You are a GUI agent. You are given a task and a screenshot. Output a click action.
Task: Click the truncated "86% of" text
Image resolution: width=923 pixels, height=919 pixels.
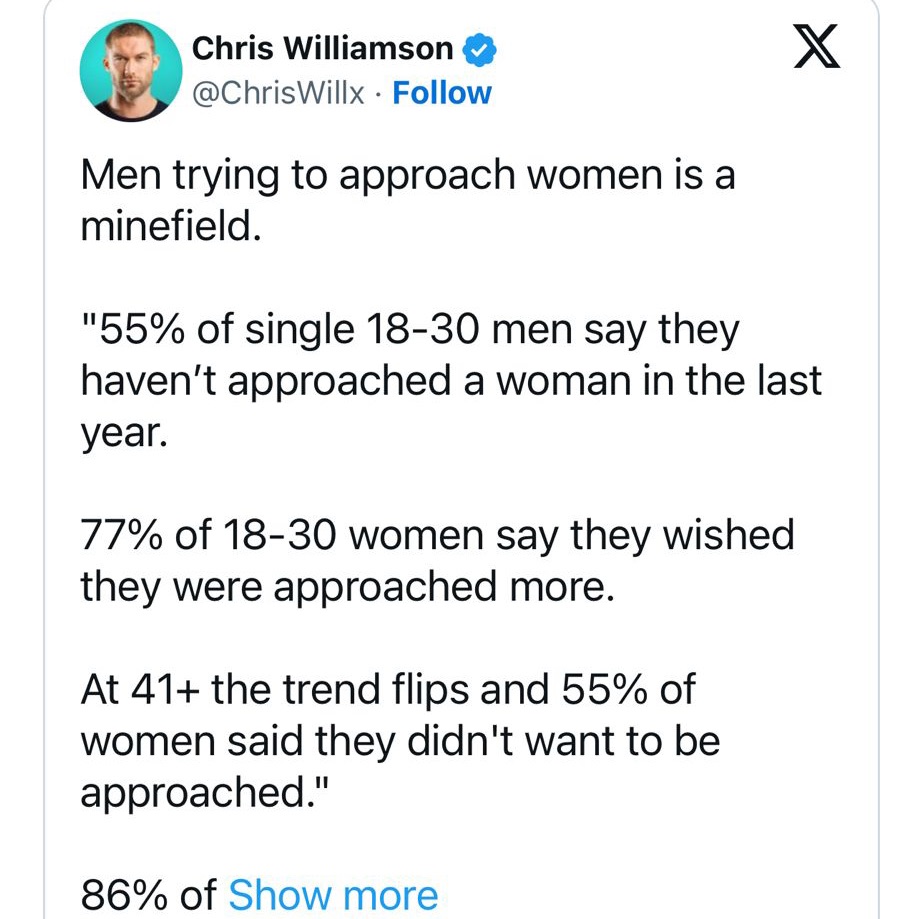tap(148, 895)
